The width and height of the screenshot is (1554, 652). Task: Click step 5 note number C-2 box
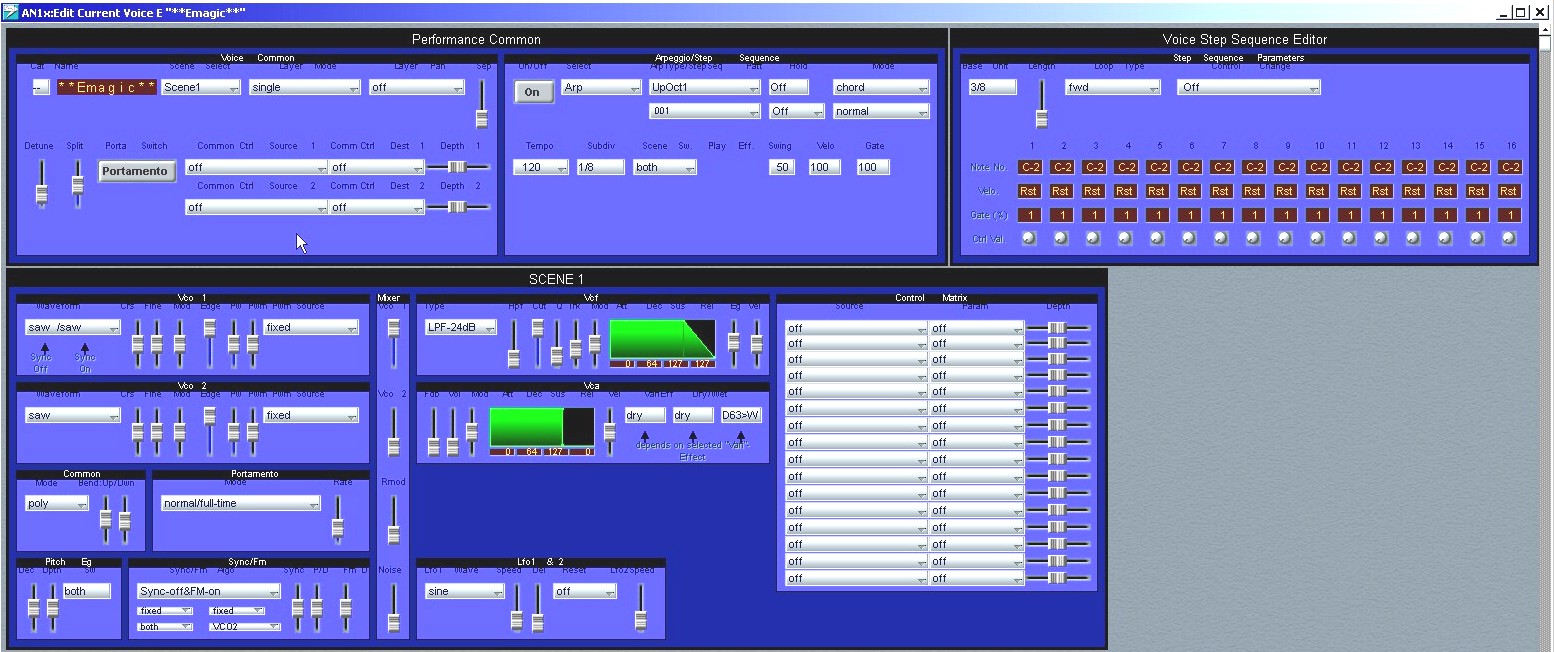1157,168
